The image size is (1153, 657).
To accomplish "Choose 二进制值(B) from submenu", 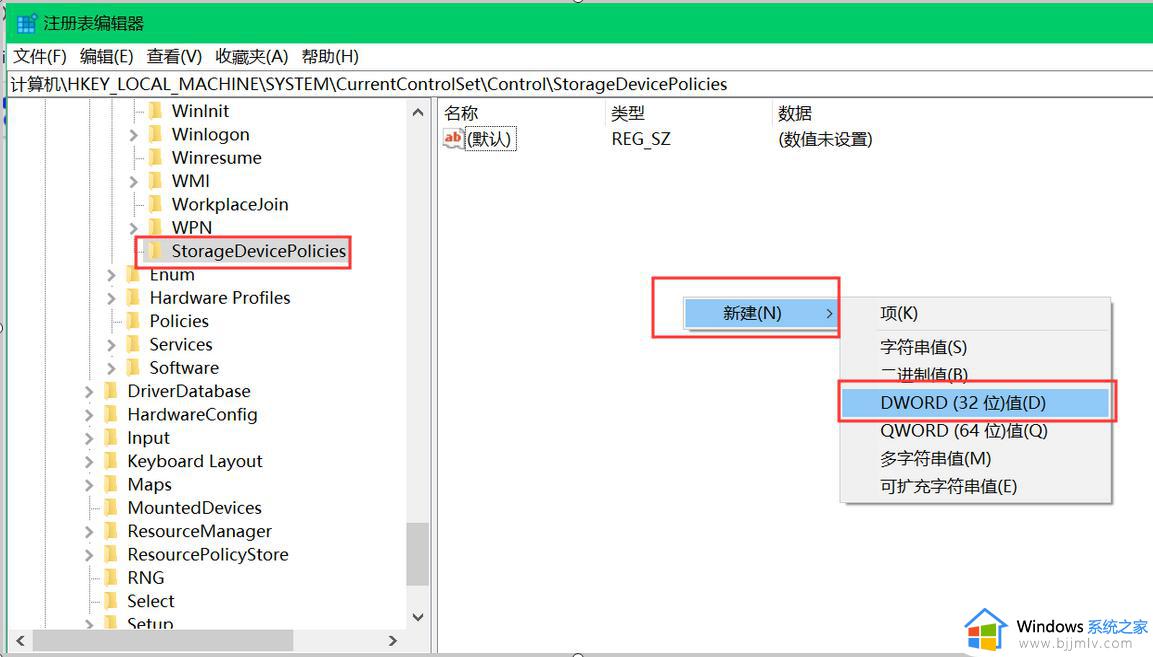I will click(975, 375).
